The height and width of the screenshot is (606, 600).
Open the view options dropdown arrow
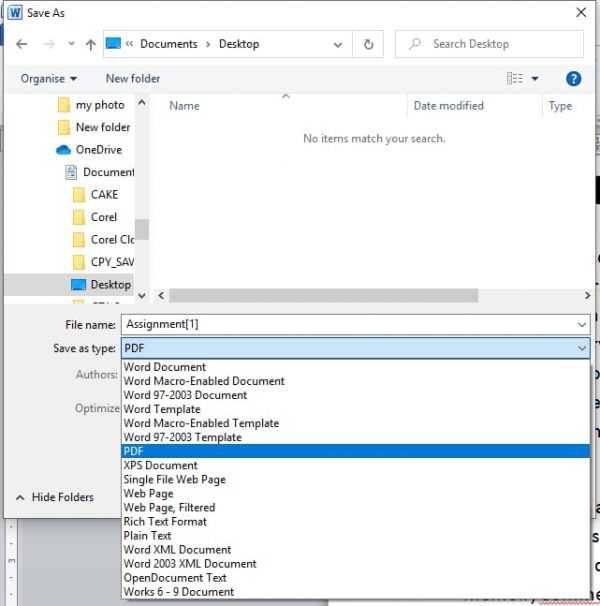(x=535, y=79)
